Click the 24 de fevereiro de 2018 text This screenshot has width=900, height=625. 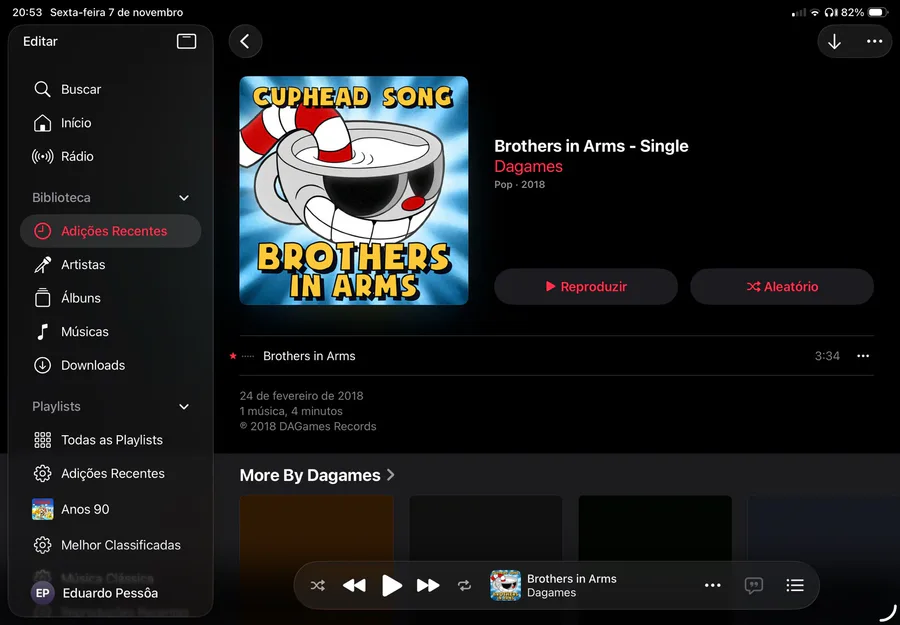point(301,396)
